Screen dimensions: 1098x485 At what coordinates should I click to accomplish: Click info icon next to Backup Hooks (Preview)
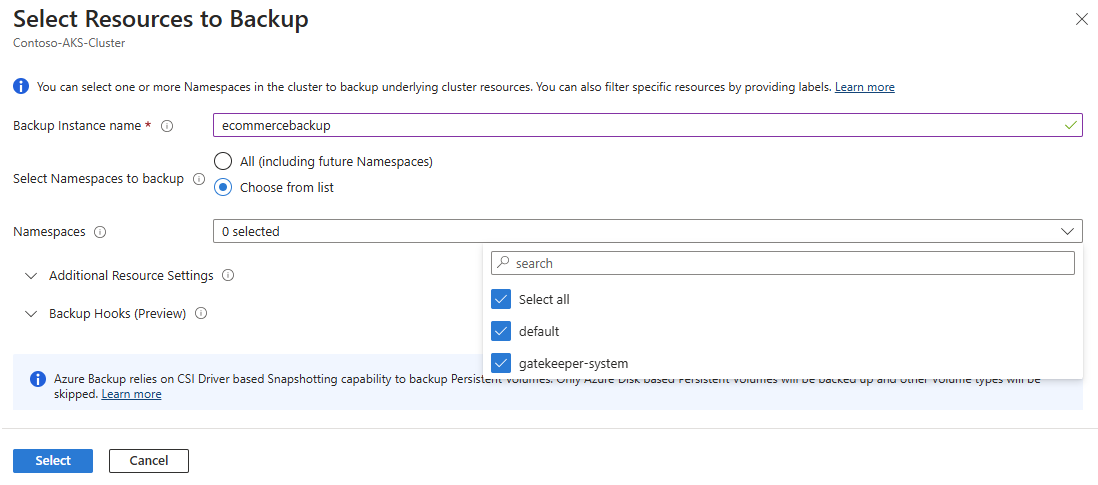click(x=201, y=313)
